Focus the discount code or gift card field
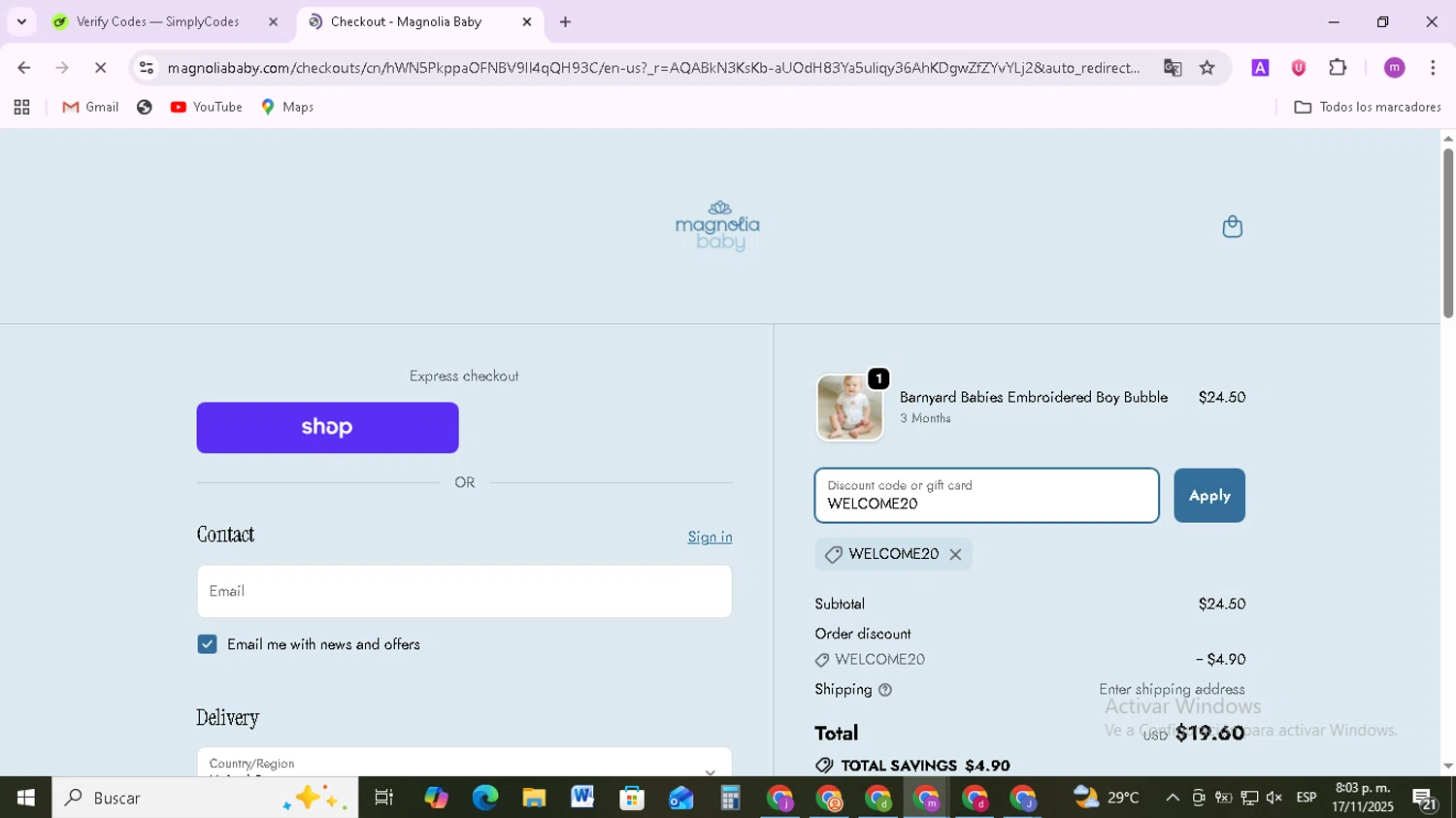 point(986,496)
